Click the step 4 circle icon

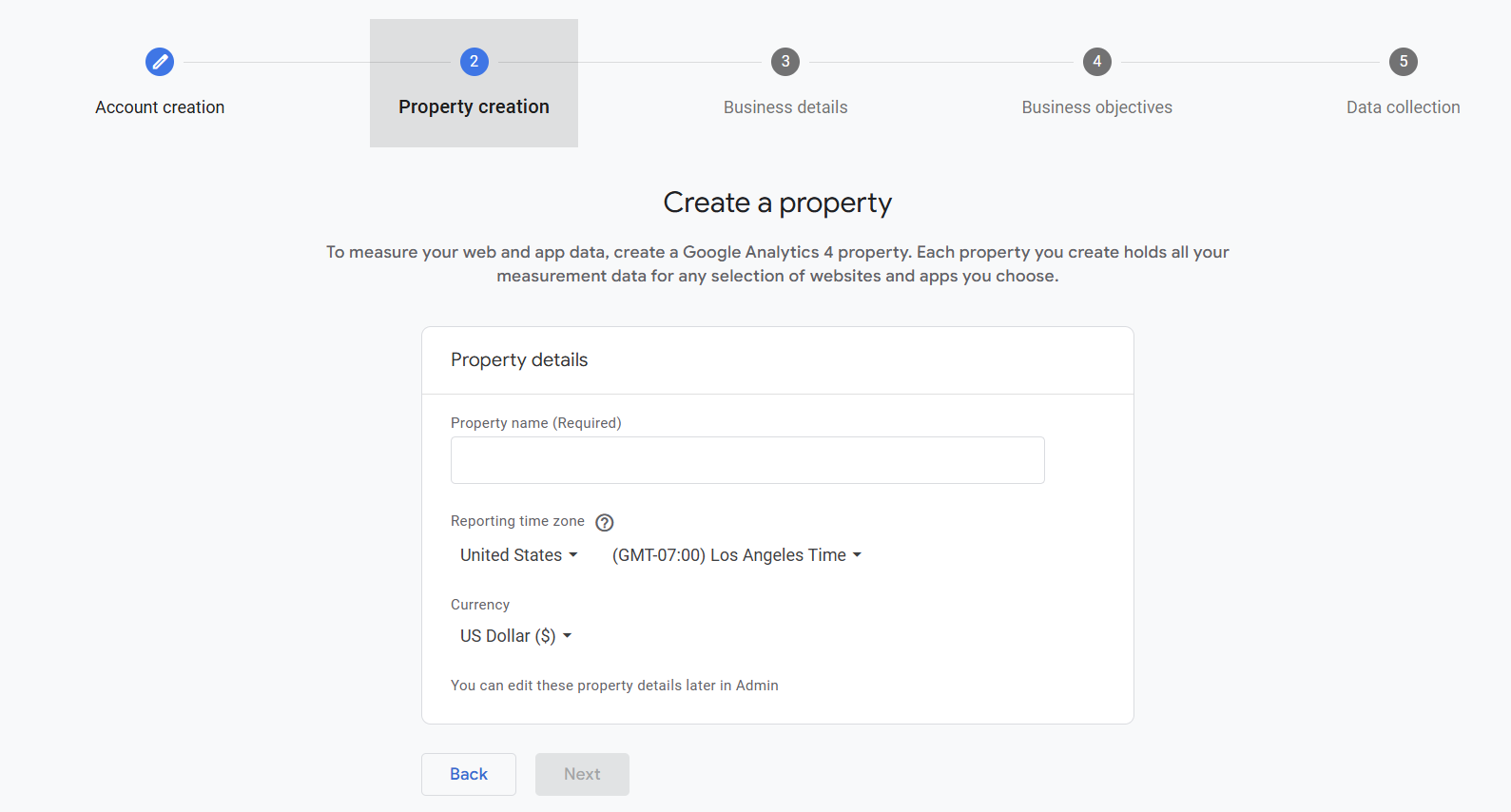[1096, 62]
